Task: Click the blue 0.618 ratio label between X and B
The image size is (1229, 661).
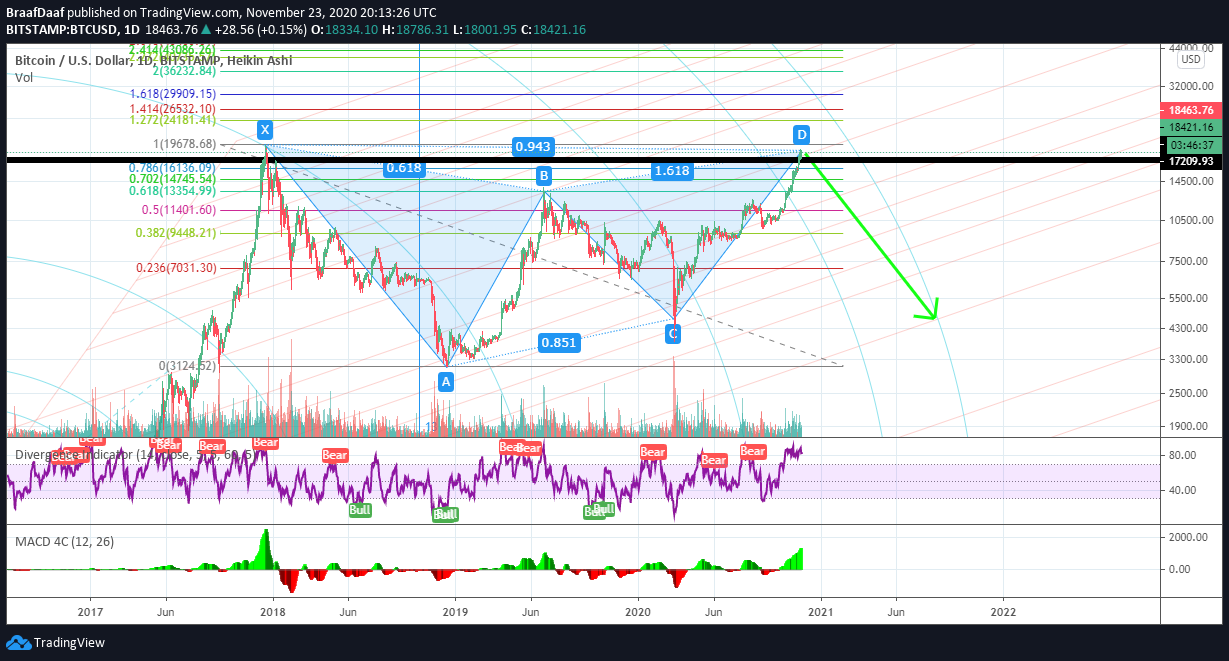Action: [x=403, y=168]
